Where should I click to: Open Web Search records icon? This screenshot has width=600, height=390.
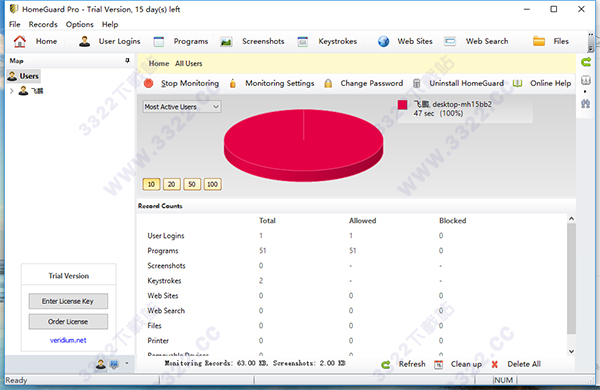click(x=450, y=41)
